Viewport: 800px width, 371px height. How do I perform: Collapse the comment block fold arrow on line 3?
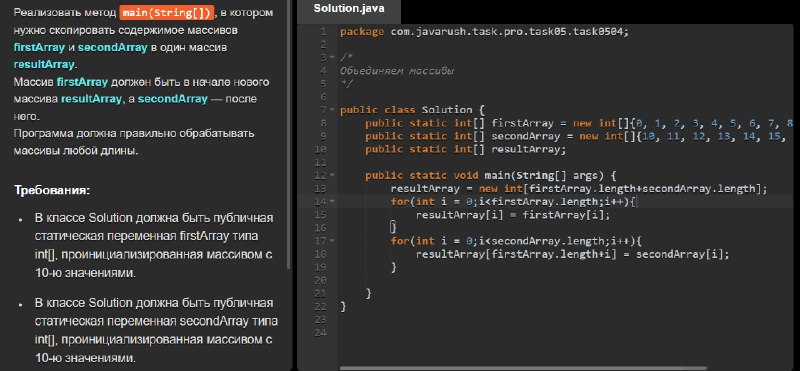pyautogui.click(x=332, y=58)
